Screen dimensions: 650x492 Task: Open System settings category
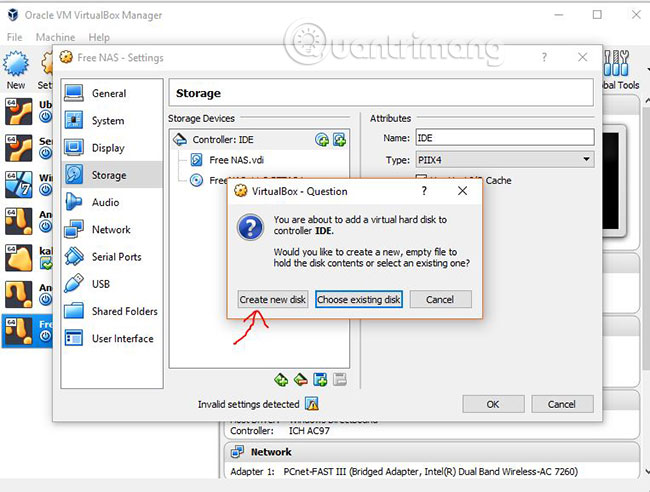click(x=112, y=121)
